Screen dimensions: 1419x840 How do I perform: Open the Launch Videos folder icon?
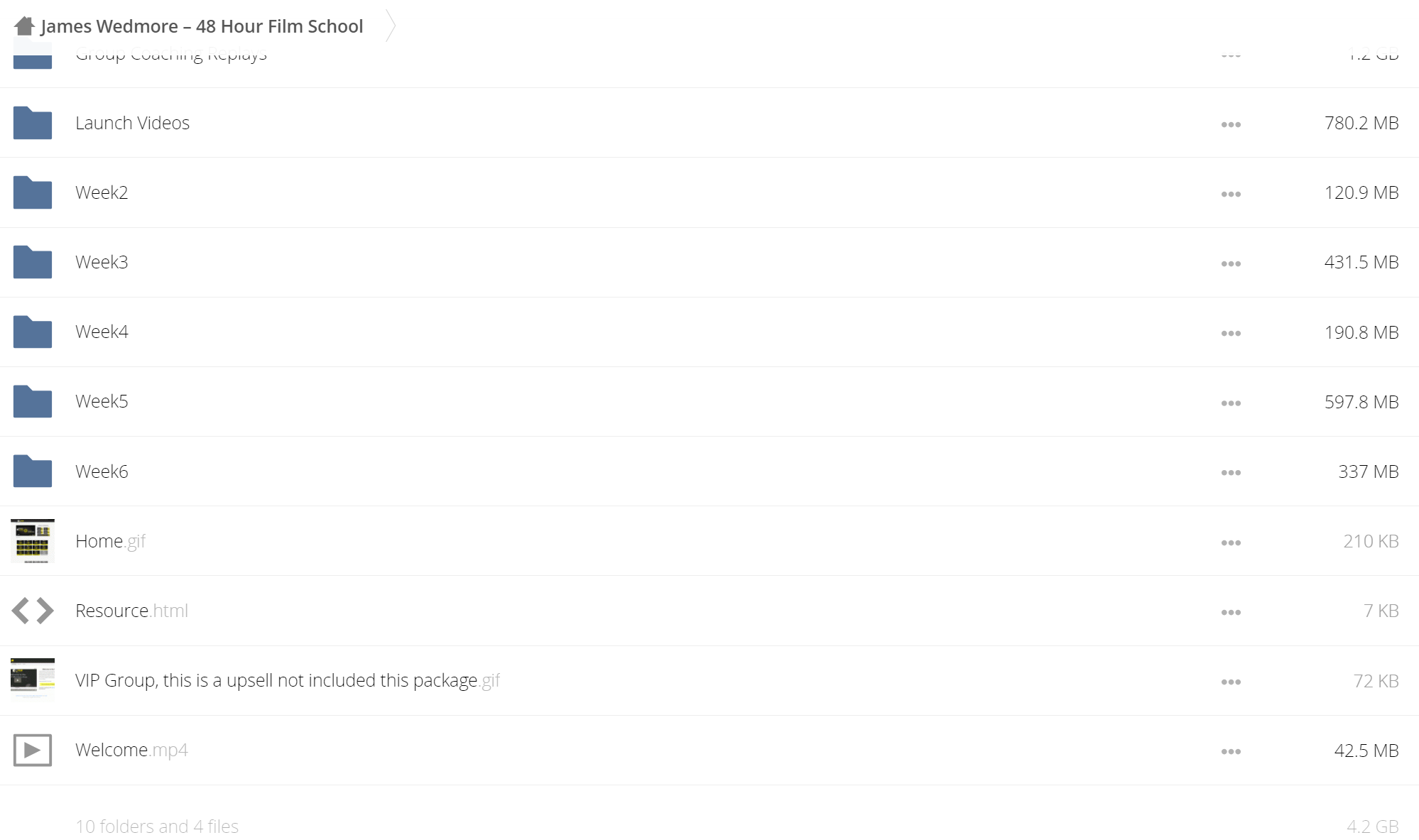[x=33, y=123]
